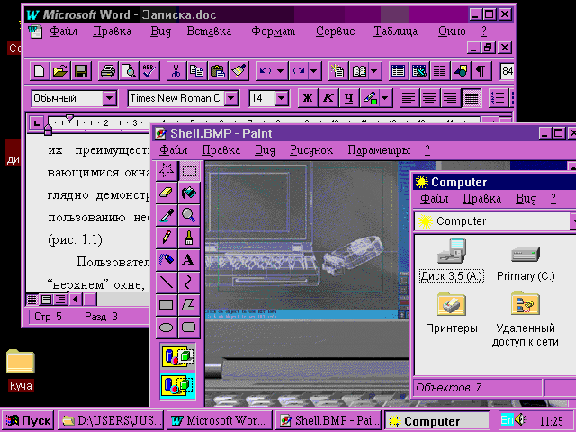Choose the straight Line tool in Paint
This screenshot has width=576, height=432.
tap(166, 282)
